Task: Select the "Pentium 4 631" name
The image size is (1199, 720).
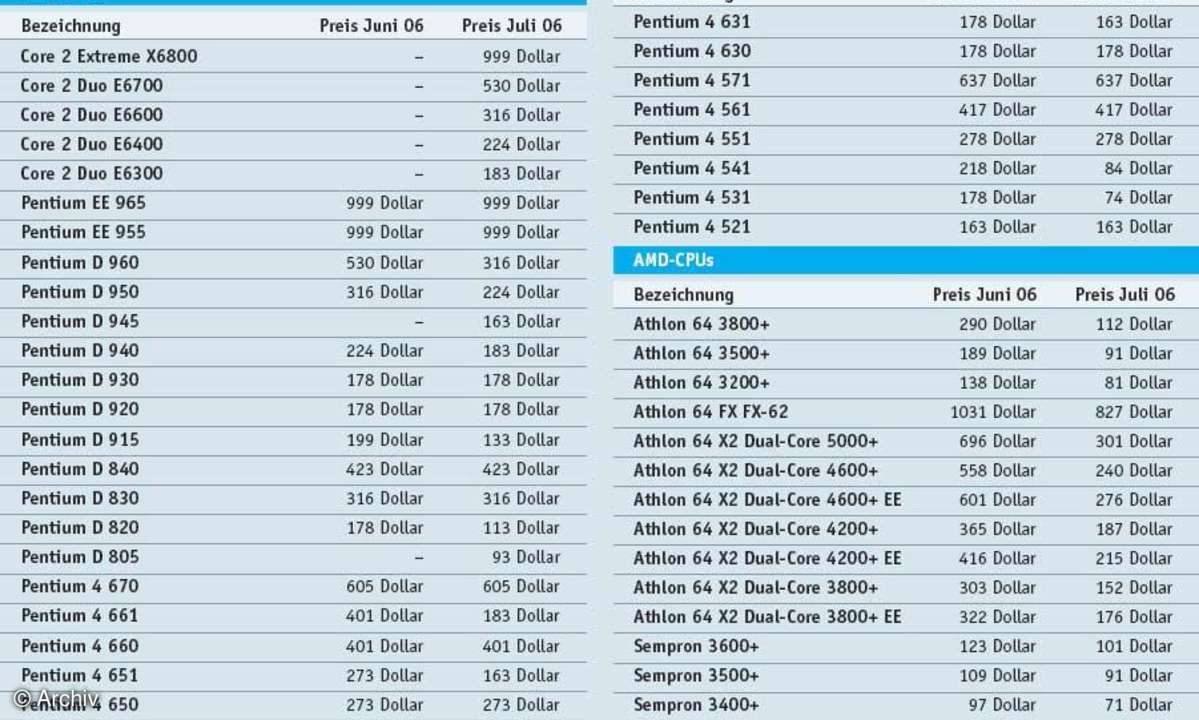Action: click(692, 21)
